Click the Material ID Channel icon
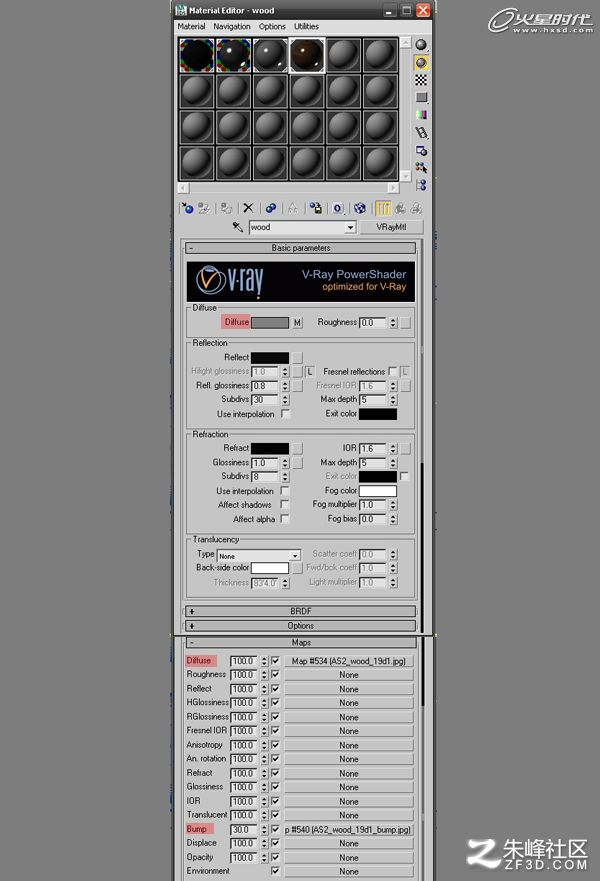 [338, 208]
